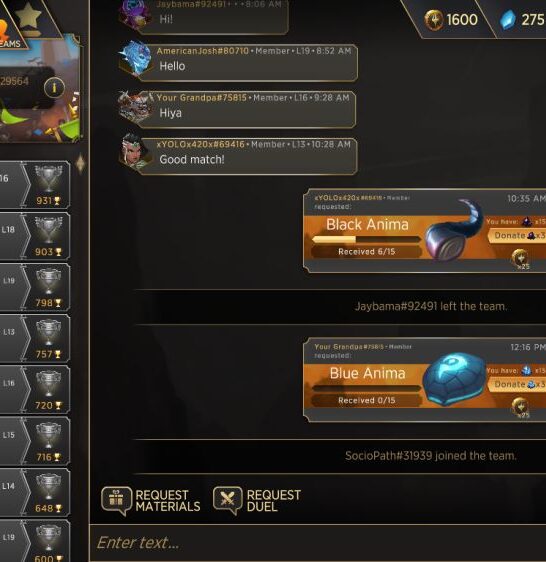Click AmericanJosh's blue avatar icon
The width and height of the screenshot is (546, 562).
pyautogui.click(x=135, y=59)
